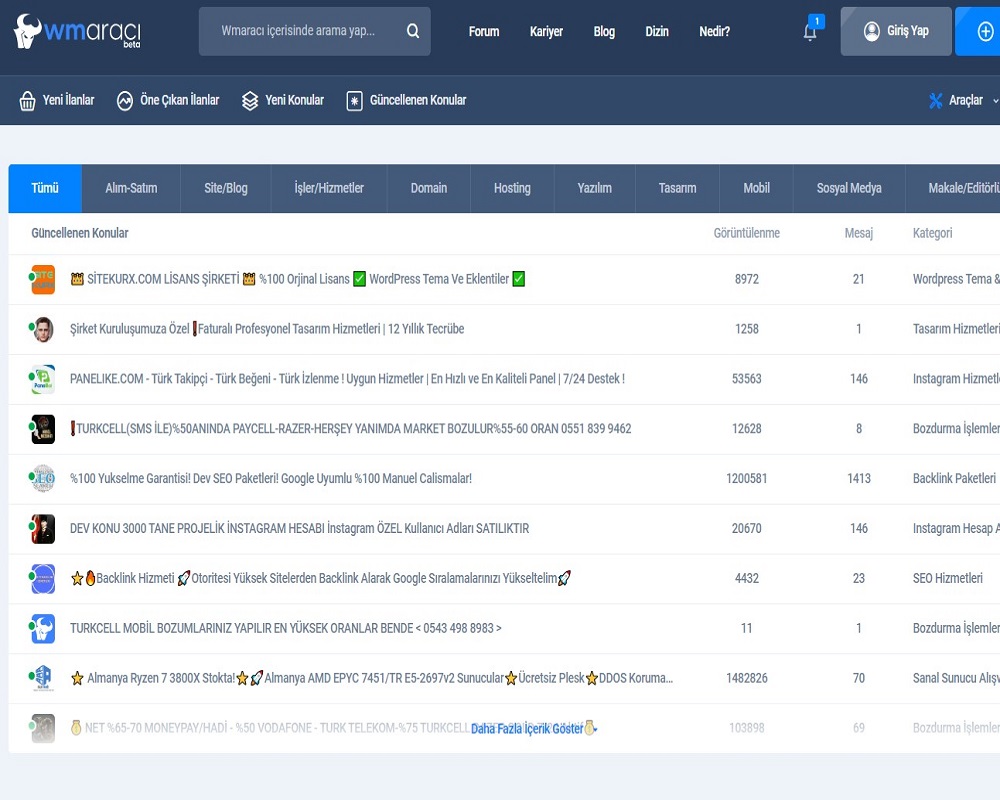Click the search magnifier icon
This screenshot has width=1000, height=800.
(x=413, y=31)
